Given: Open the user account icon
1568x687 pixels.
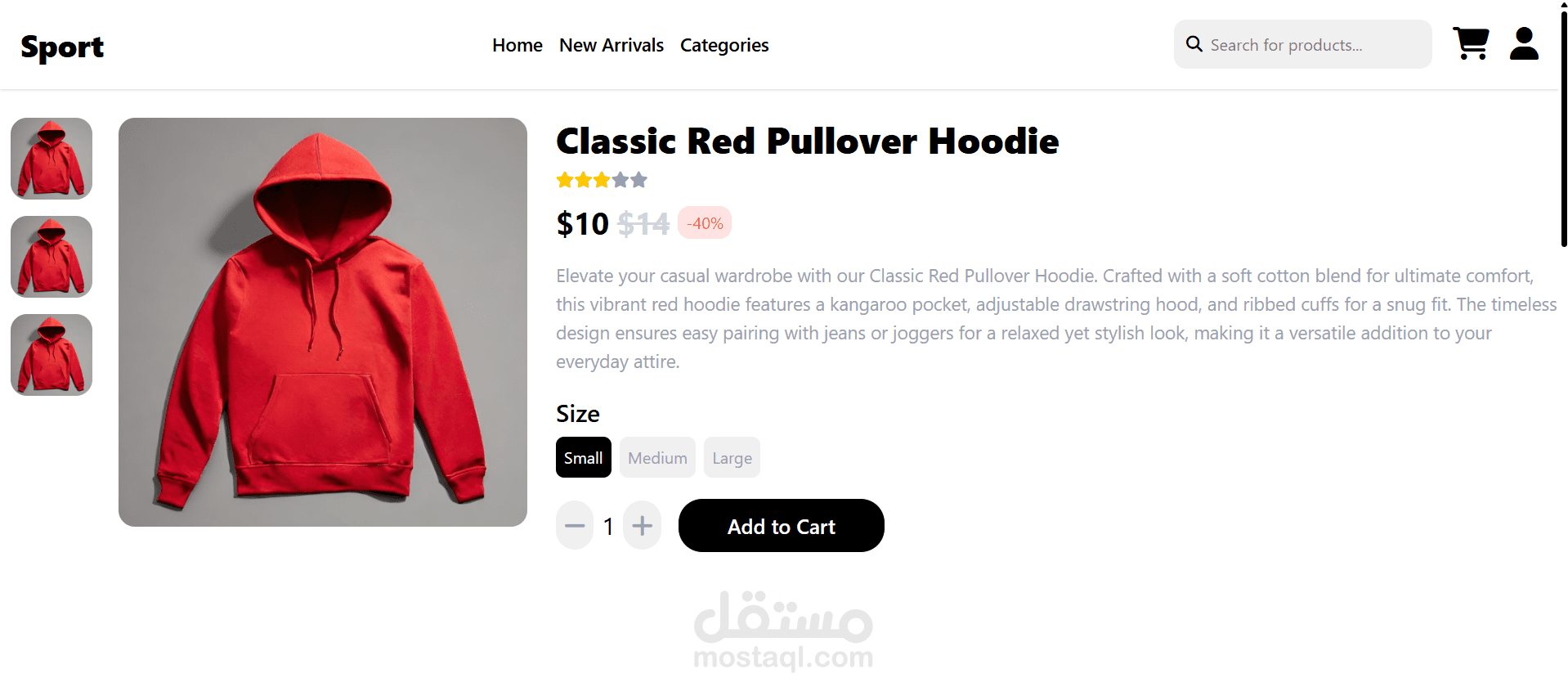Looking at the screenshot, I should [x=1524, y=44].
